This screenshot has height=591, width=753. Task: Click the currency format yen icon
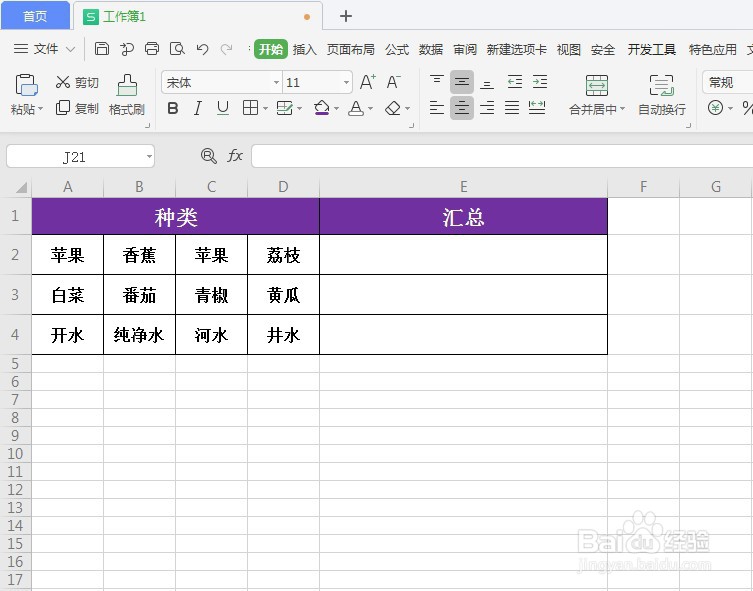(x=715, y=108)
